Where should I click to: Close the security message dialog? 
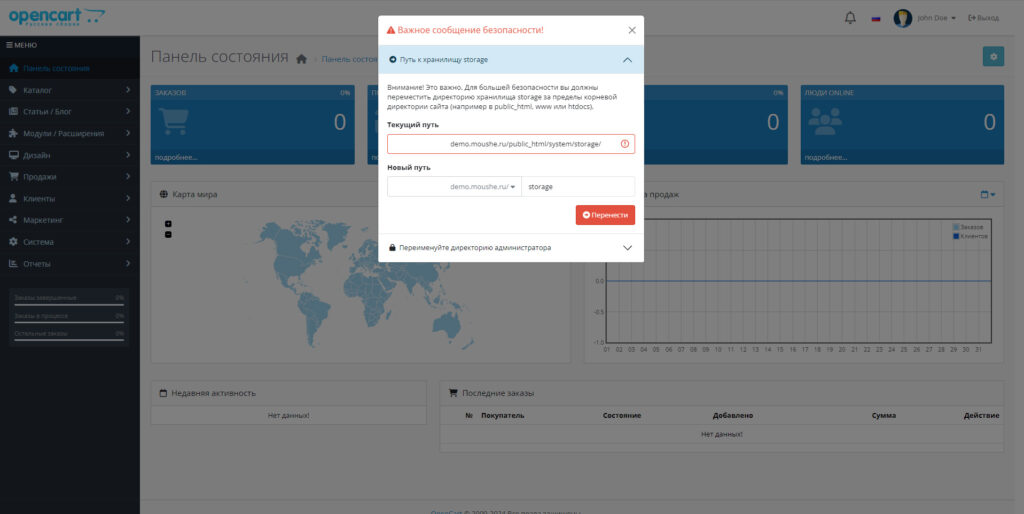[632, 30]
